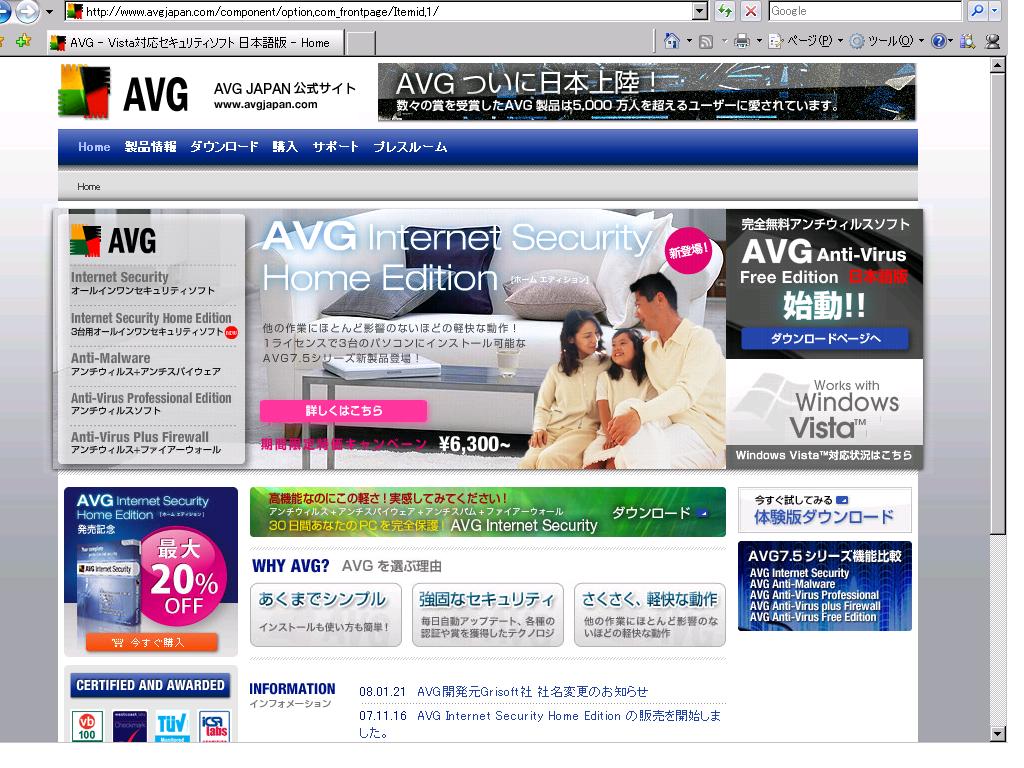Expand the Print dropdown arrow
Viewport: 1024px width, 768px height.
759,41
